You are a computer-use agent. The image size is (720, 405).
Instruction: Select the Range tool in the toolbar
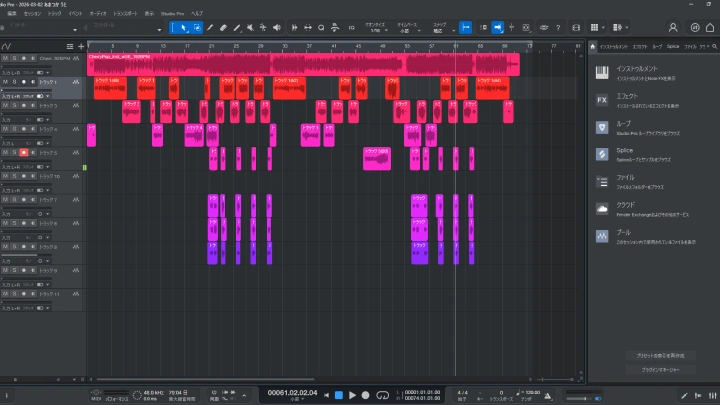(197, 28)
